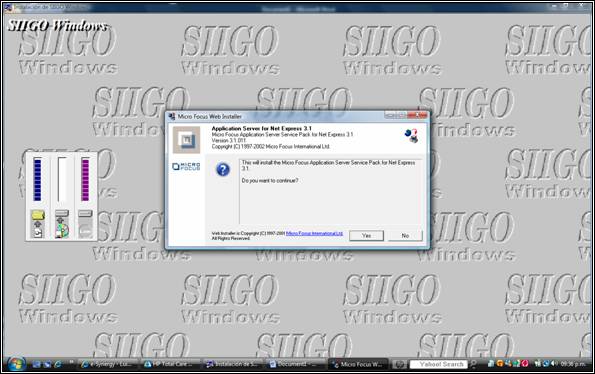Screen dimensions: 595x374
Task: Click the Net Express product logo image
Action: pos(186,140)
